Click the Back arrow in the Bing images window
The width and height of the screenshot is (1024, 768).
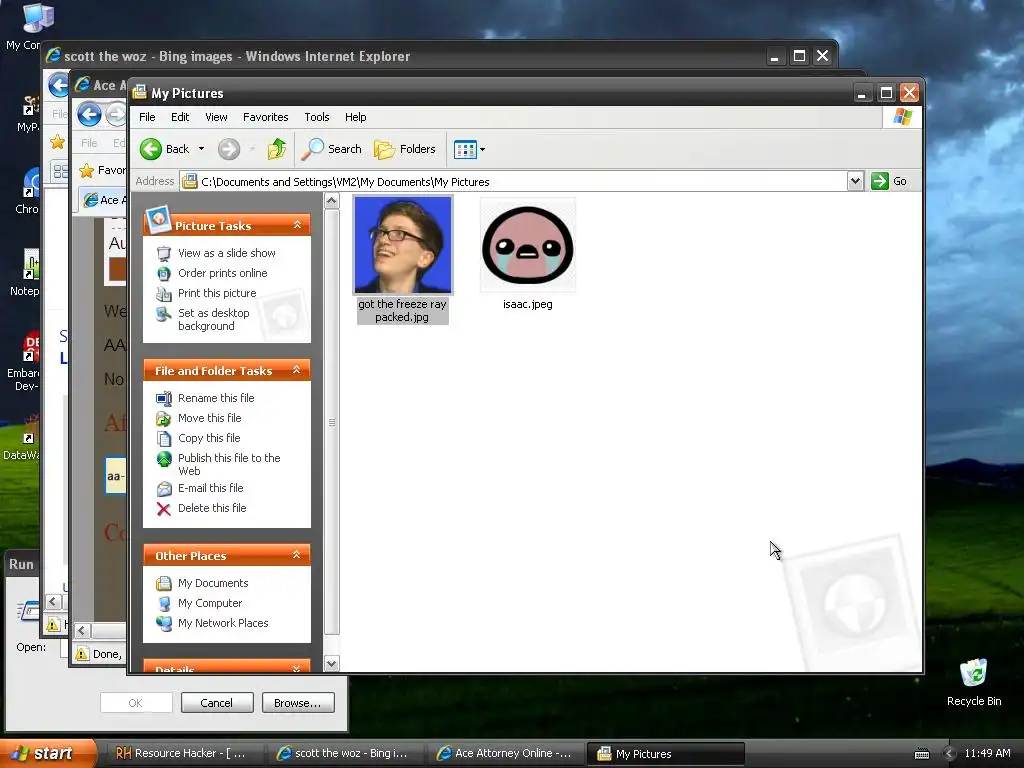[x=59, y=85]
